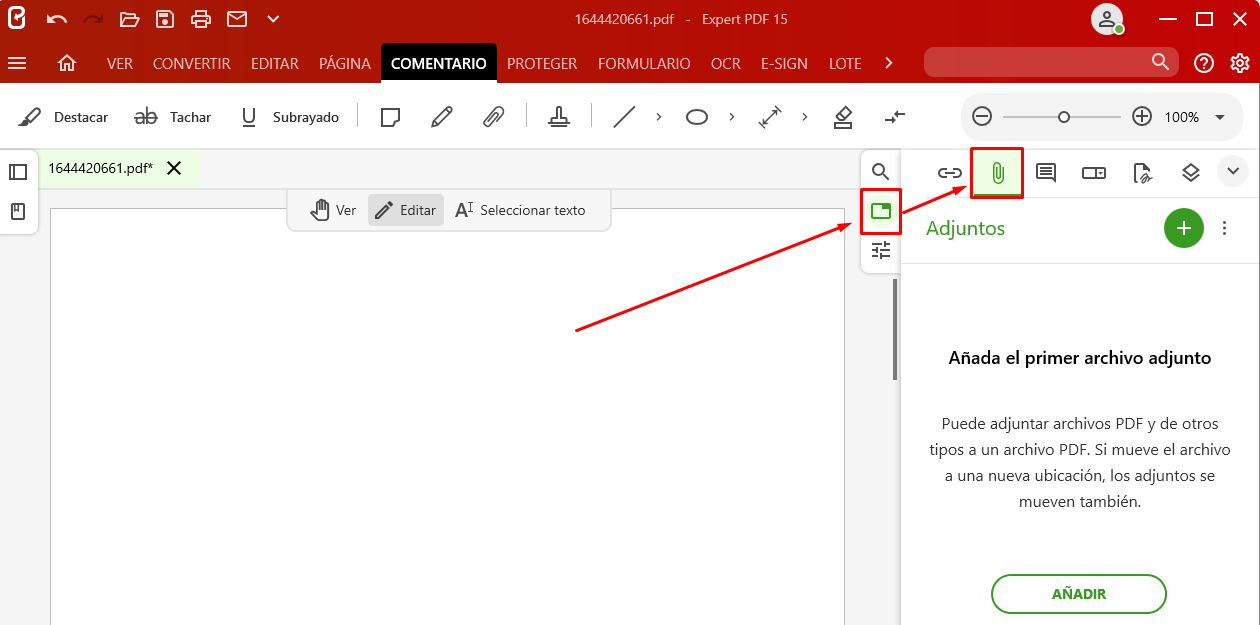Select the 1644420661.pdf* document tab
This screenshot has width=1260, height=625.
[x=101, y=168]
